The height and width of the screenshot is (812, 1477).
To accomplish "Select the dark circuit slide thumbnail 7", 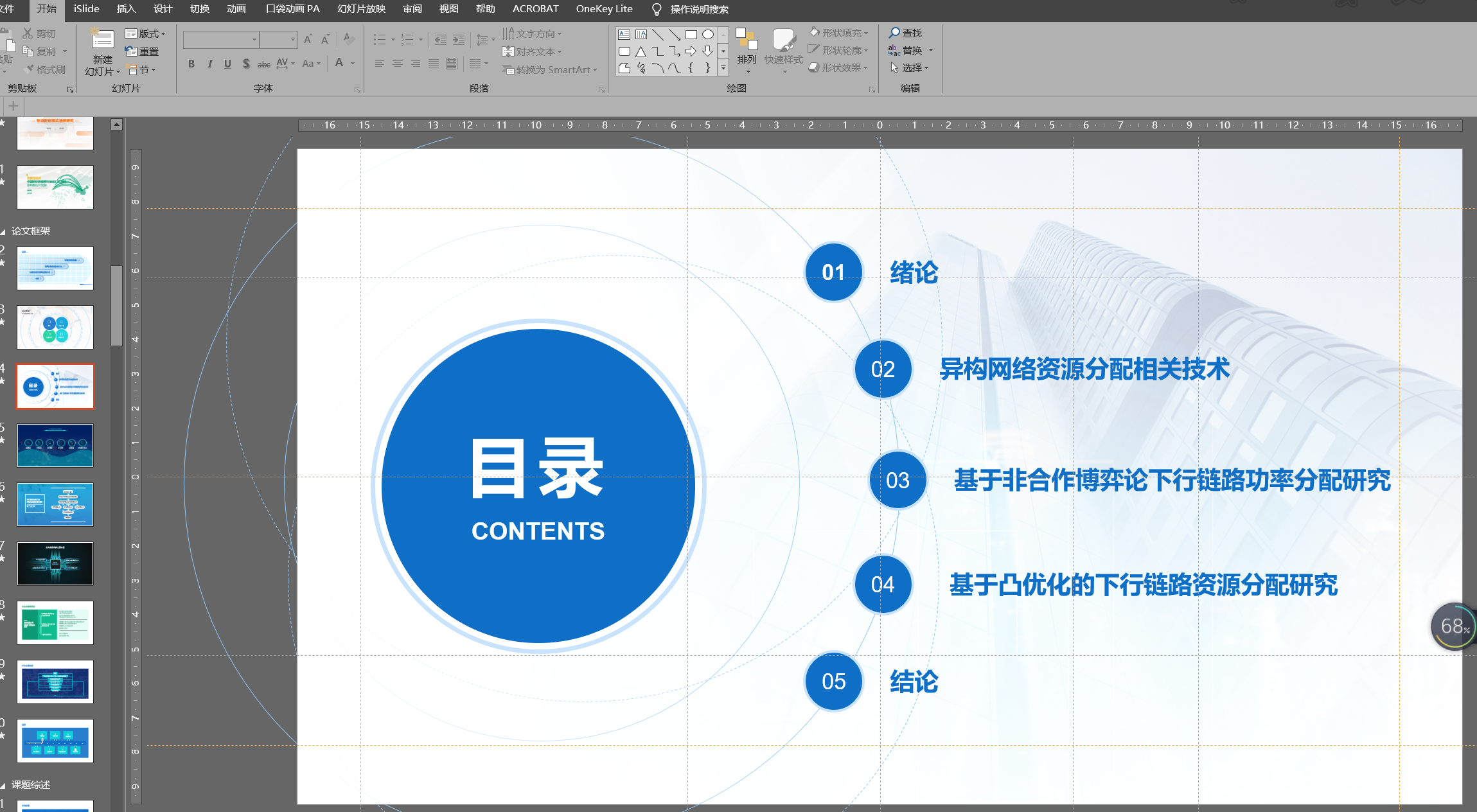I will [x=55, y=563].
